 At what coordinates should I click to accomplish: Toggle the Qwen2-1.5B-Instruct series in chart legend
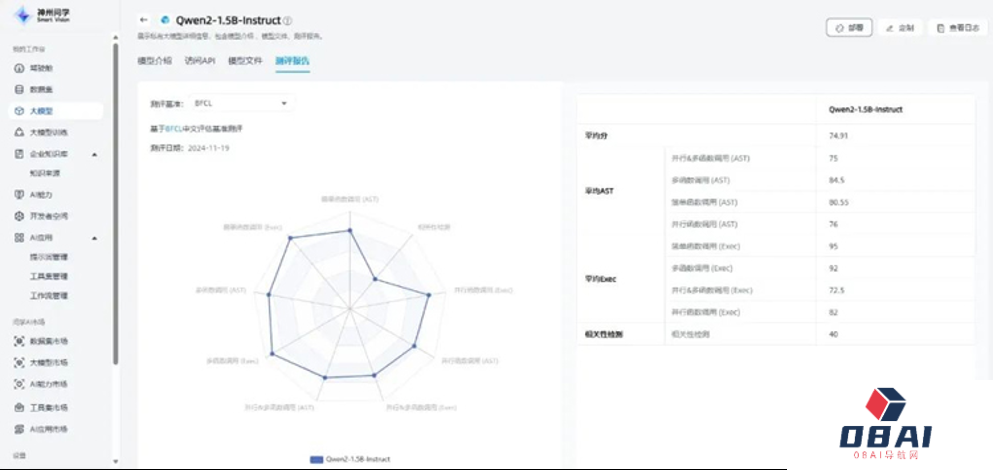(351, 459)
